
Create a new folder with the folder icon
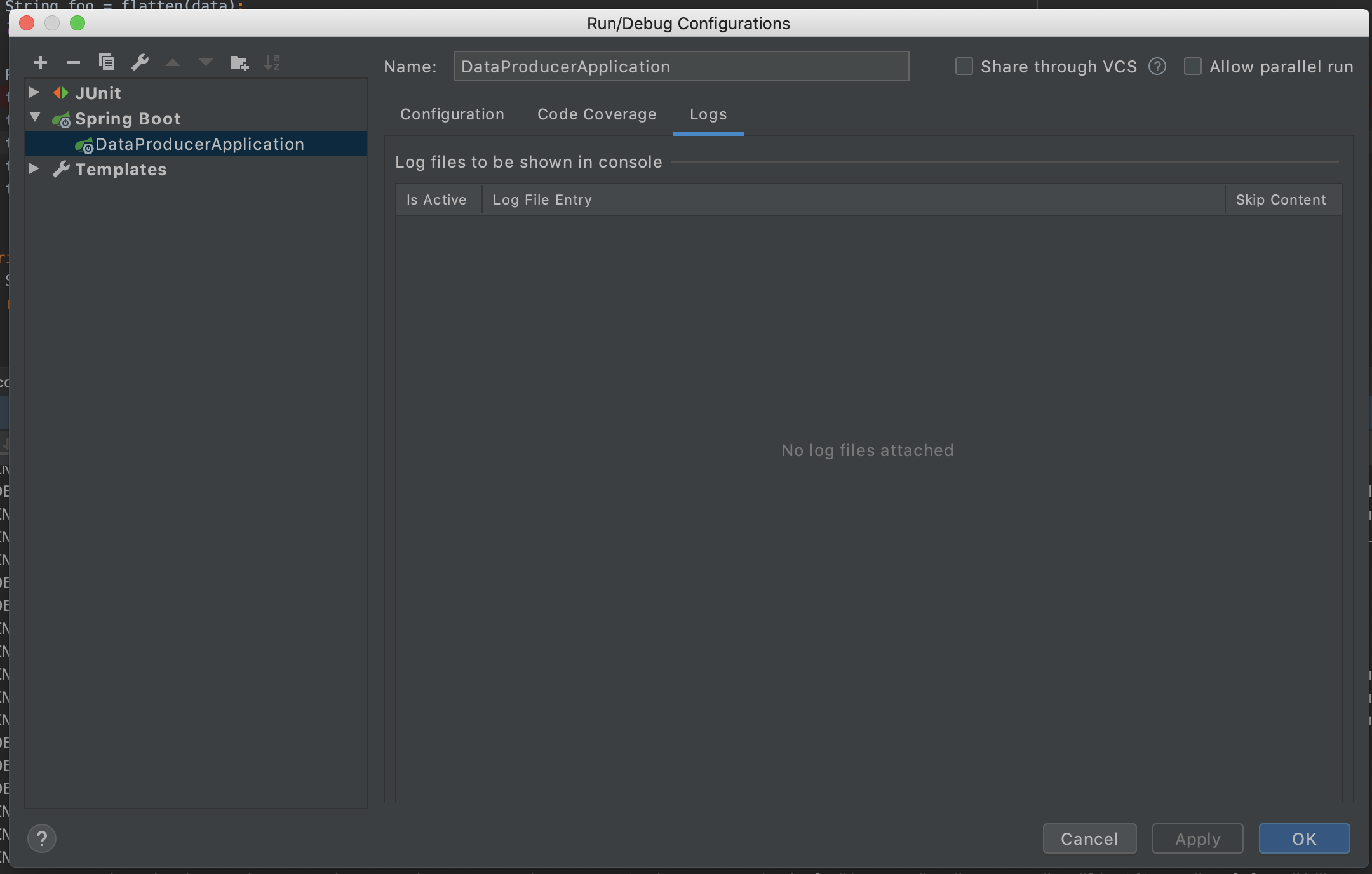pos(239,62)
